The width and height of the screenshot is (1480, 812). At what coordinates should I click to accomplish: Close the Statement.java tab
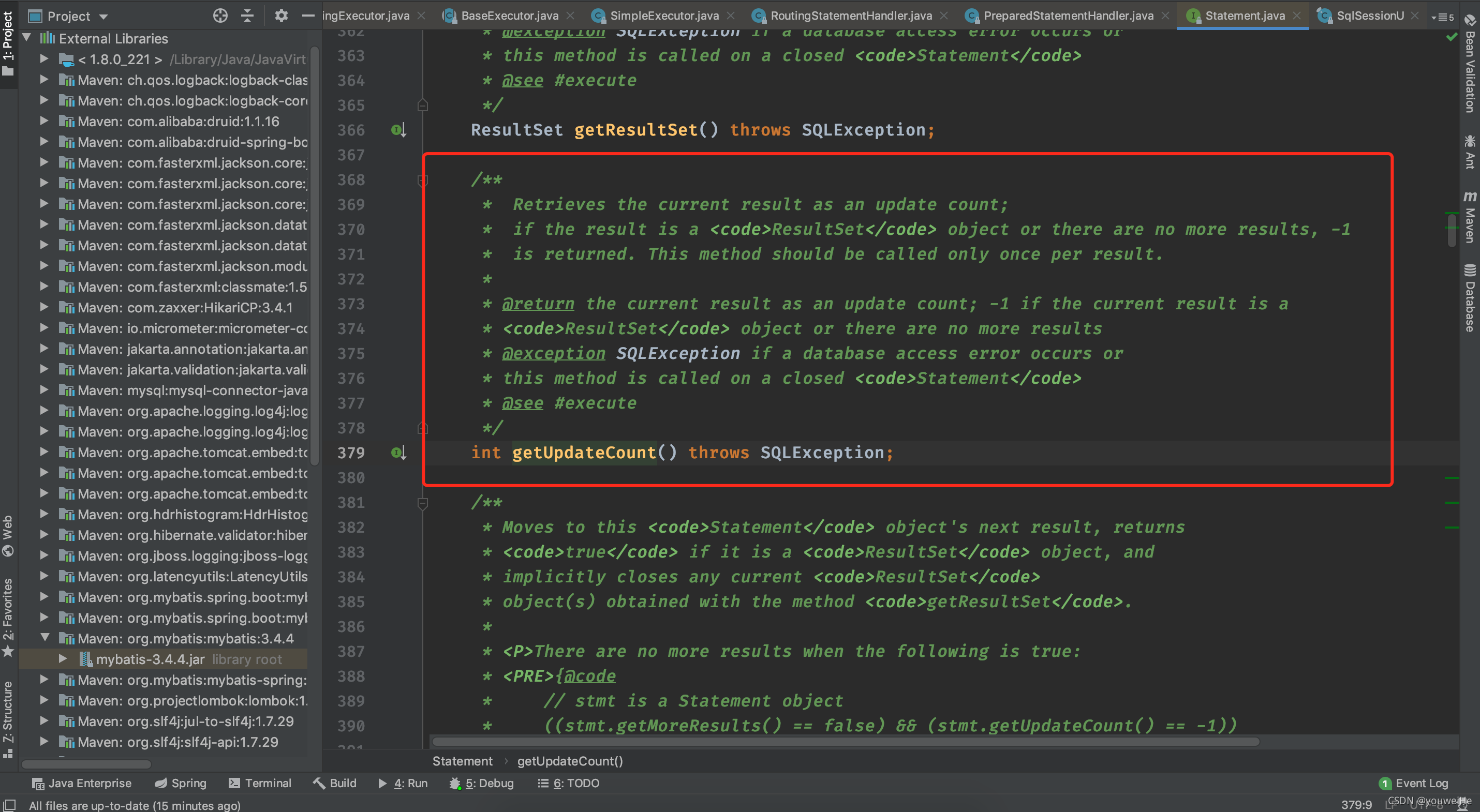click(1297, 16)
